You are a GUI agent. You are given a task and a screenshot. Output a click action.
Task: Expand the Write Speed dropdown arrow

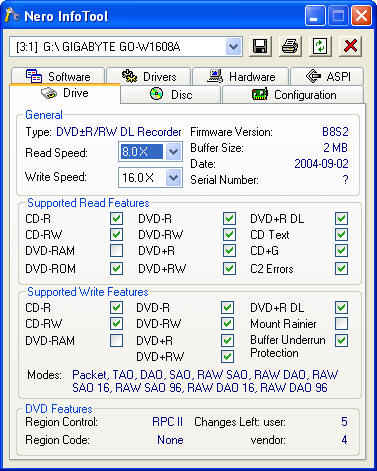pyautogui.click(x=173, y=177)
